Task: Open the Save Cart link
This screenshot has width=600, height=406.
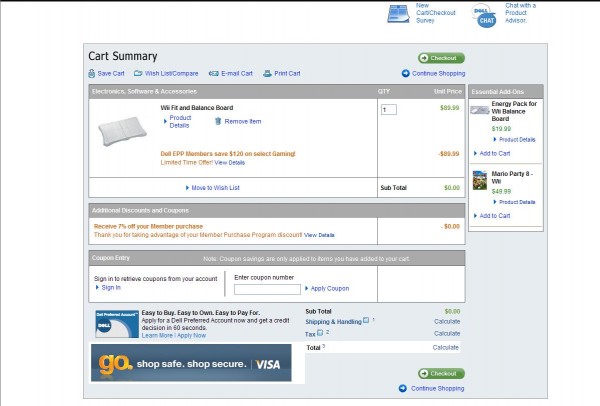Action: pos(111,73)
